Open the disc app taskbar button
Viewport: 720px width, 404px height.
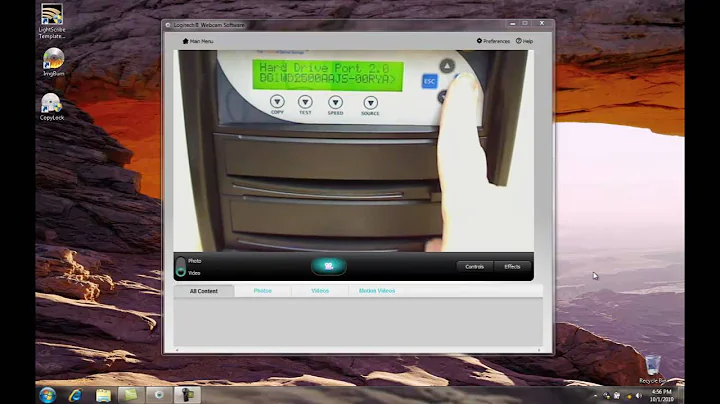[159, 395]
